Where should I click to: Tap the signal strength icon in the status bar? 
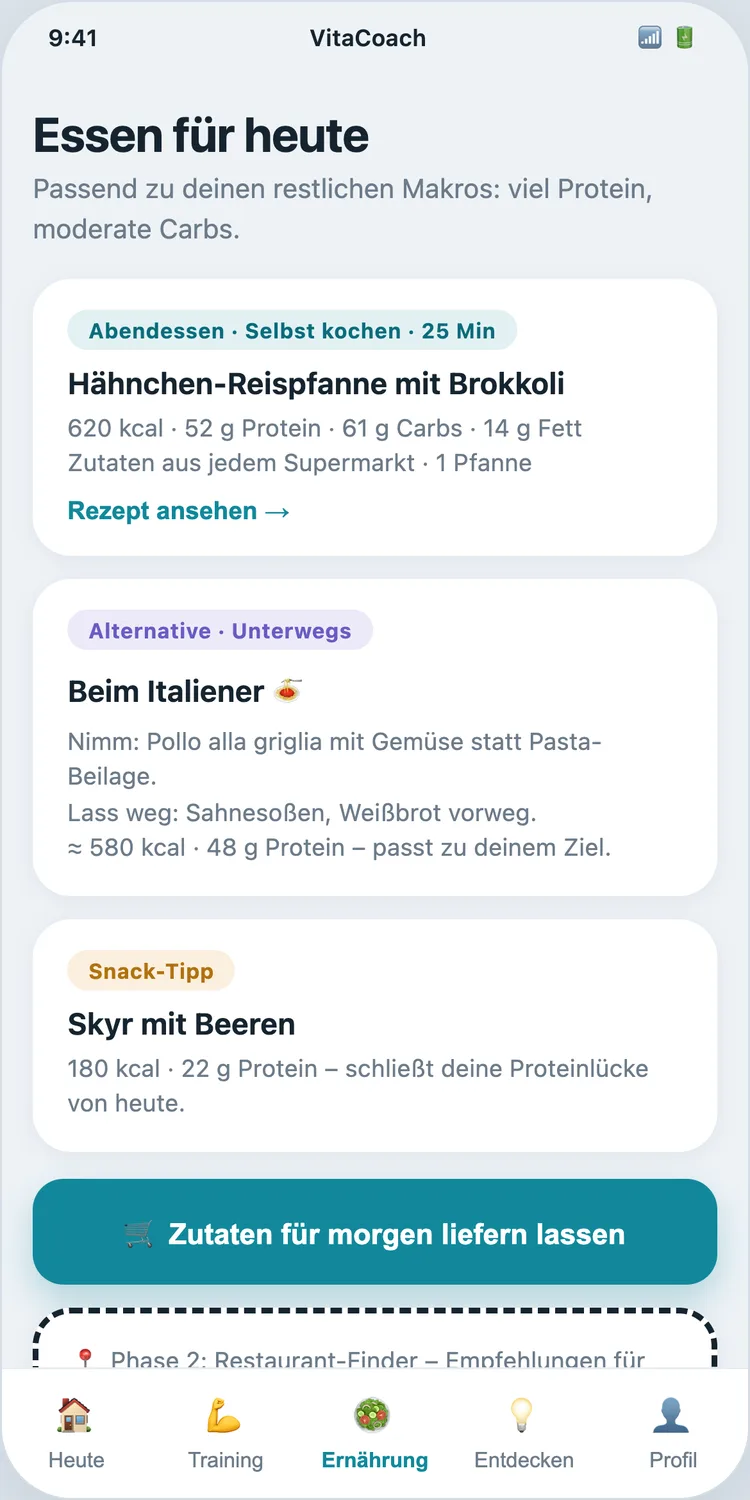click(x=650, y=38)
